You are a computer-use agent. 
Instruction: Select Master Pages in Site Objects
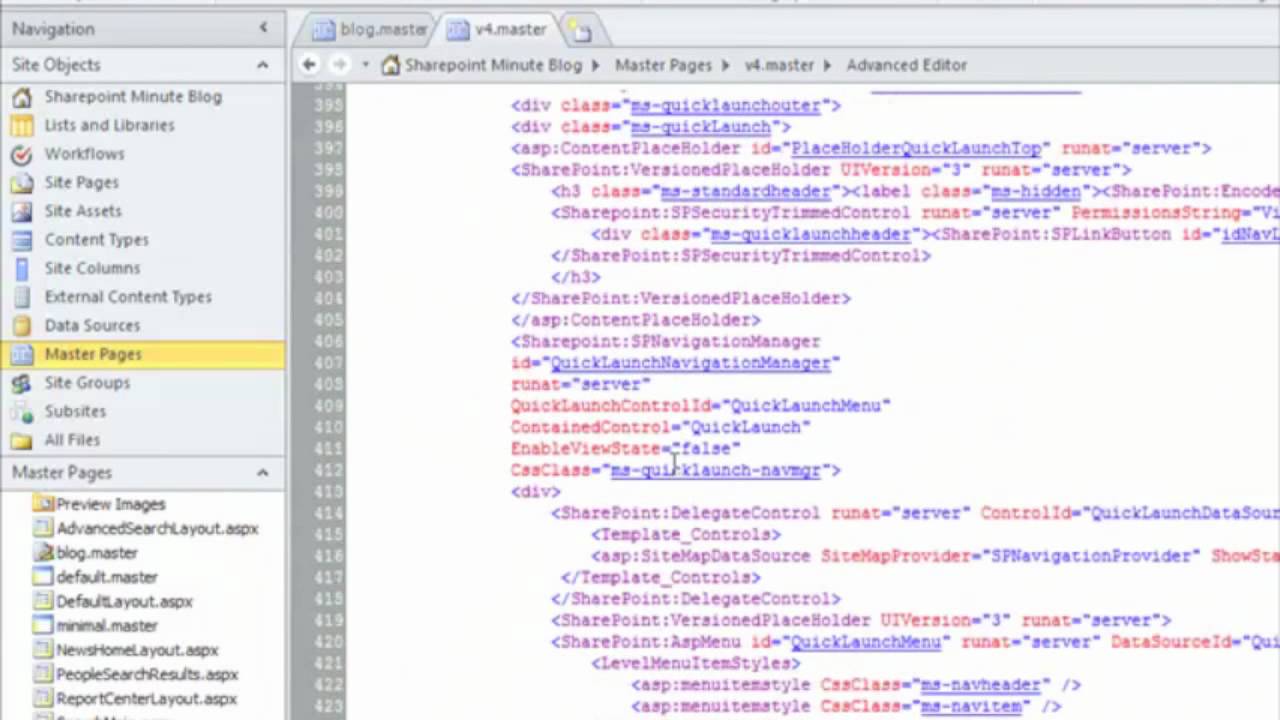tap(143, 354)
